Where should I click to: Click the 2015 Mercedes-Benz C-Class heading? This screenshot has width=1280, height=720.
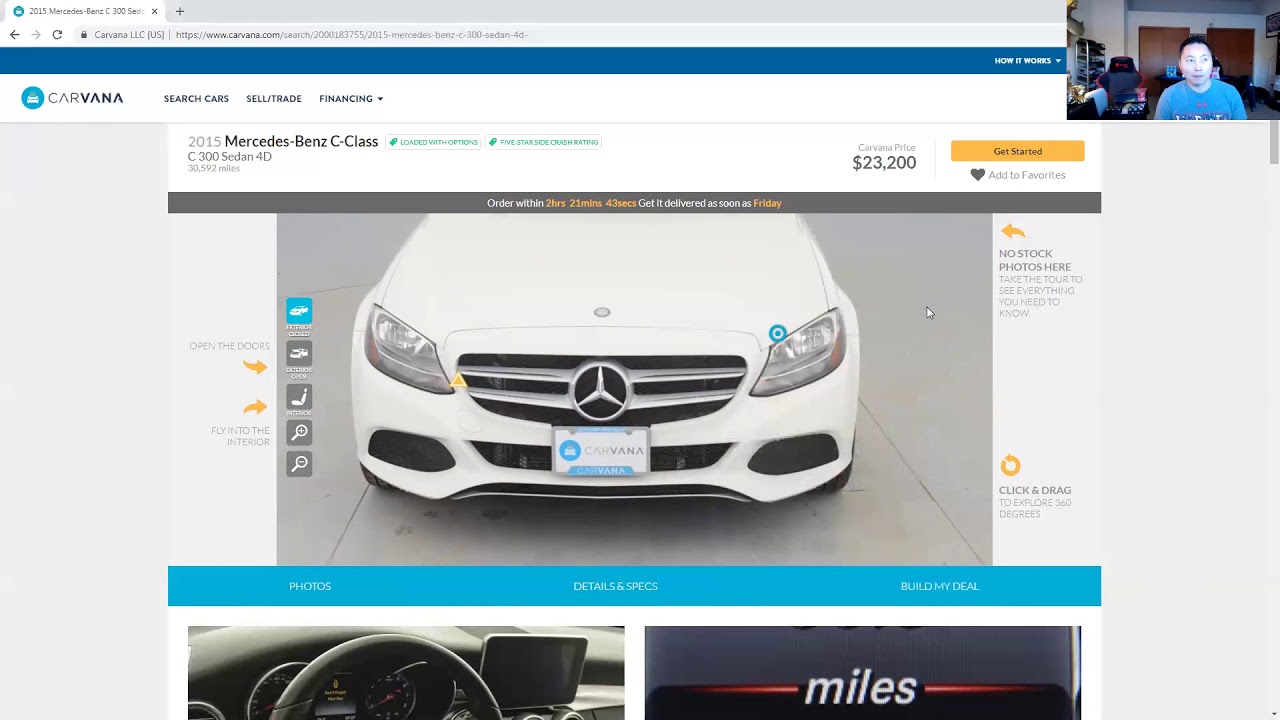coord(283,141)
